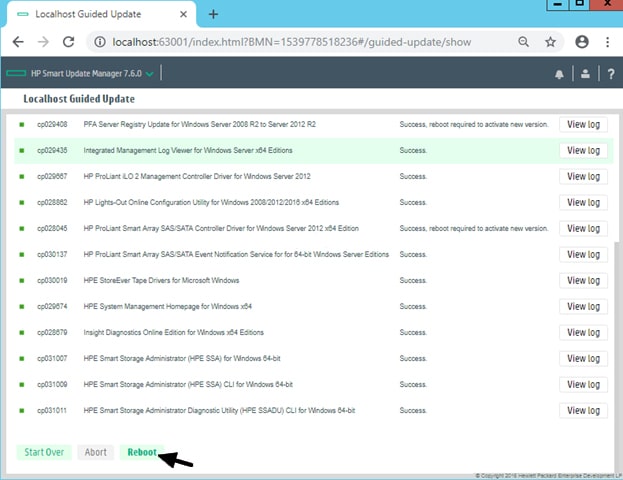
Task: Click reboot required status of cp028045
Action: pyautogui.click(x=474, y=228)
